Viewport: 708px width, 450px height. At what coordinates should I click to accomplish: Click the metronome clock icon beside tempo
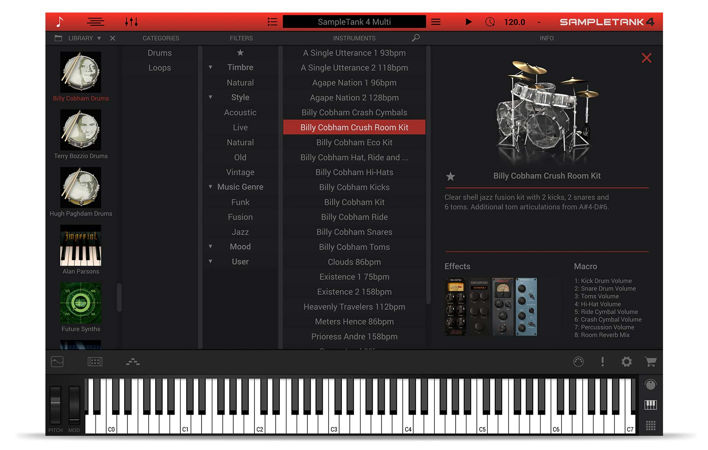pyautogui.click(x=489, y=21)
